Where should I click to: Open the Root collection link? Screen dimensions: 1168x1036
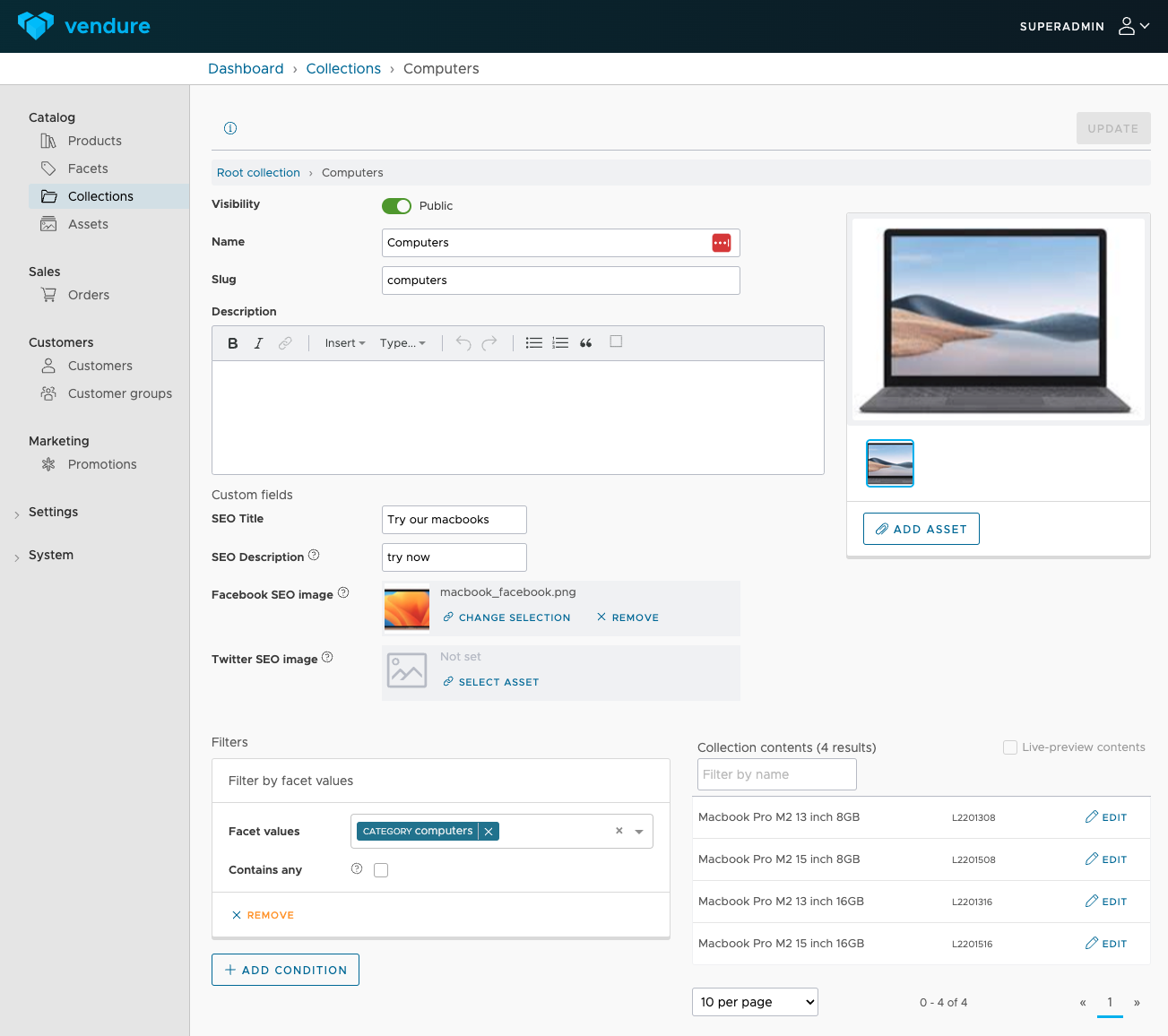pos(258,173)
